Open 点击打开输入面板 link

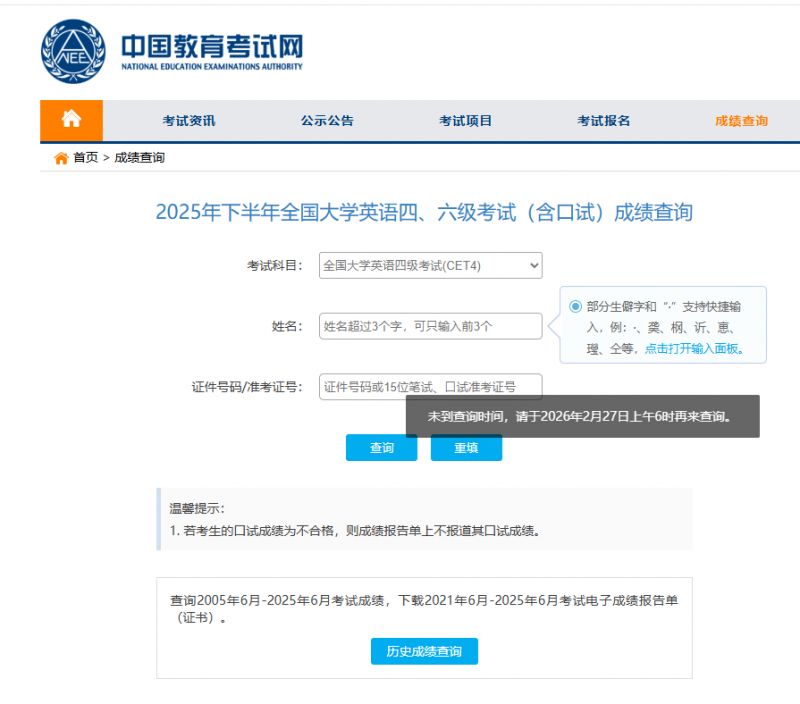(x=694, y=349)
